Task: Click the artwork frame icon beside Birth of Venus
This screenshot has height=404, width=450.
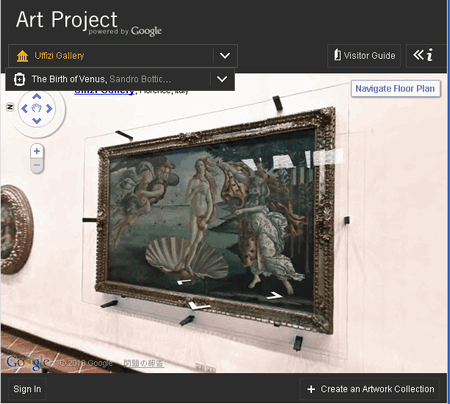Action: click(19, 79)
